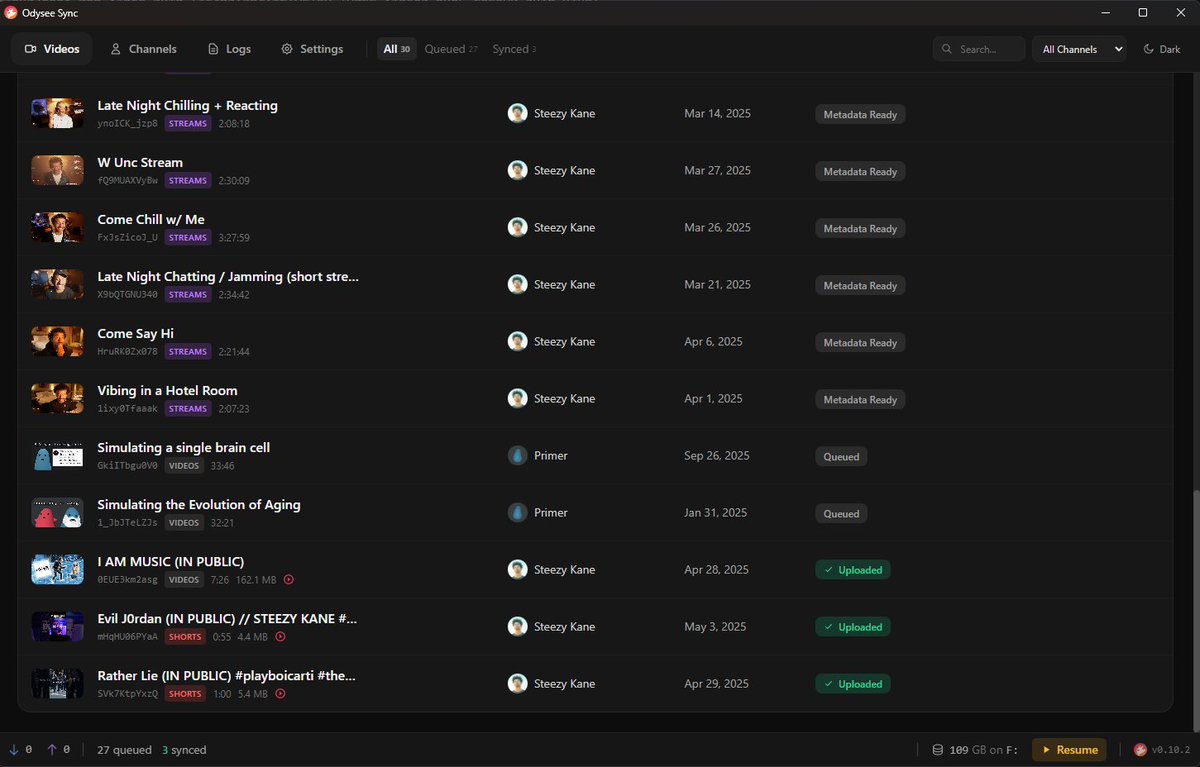Click video ID 'fQ9MUAXVyBw'
The height and width of the screenshot is (767, 1200).
pyautogui.click(x=127, y=181)
